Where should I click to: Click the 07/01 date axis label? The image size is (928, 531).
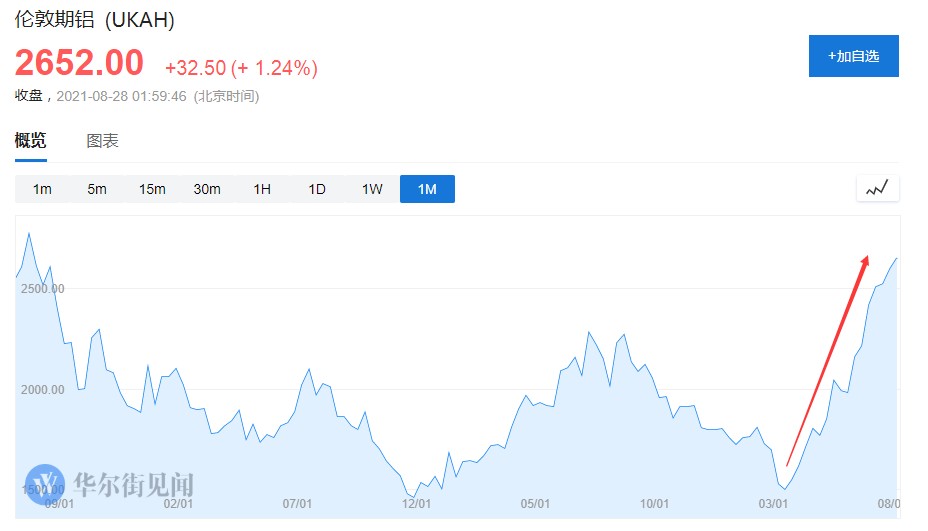point(298,504)
